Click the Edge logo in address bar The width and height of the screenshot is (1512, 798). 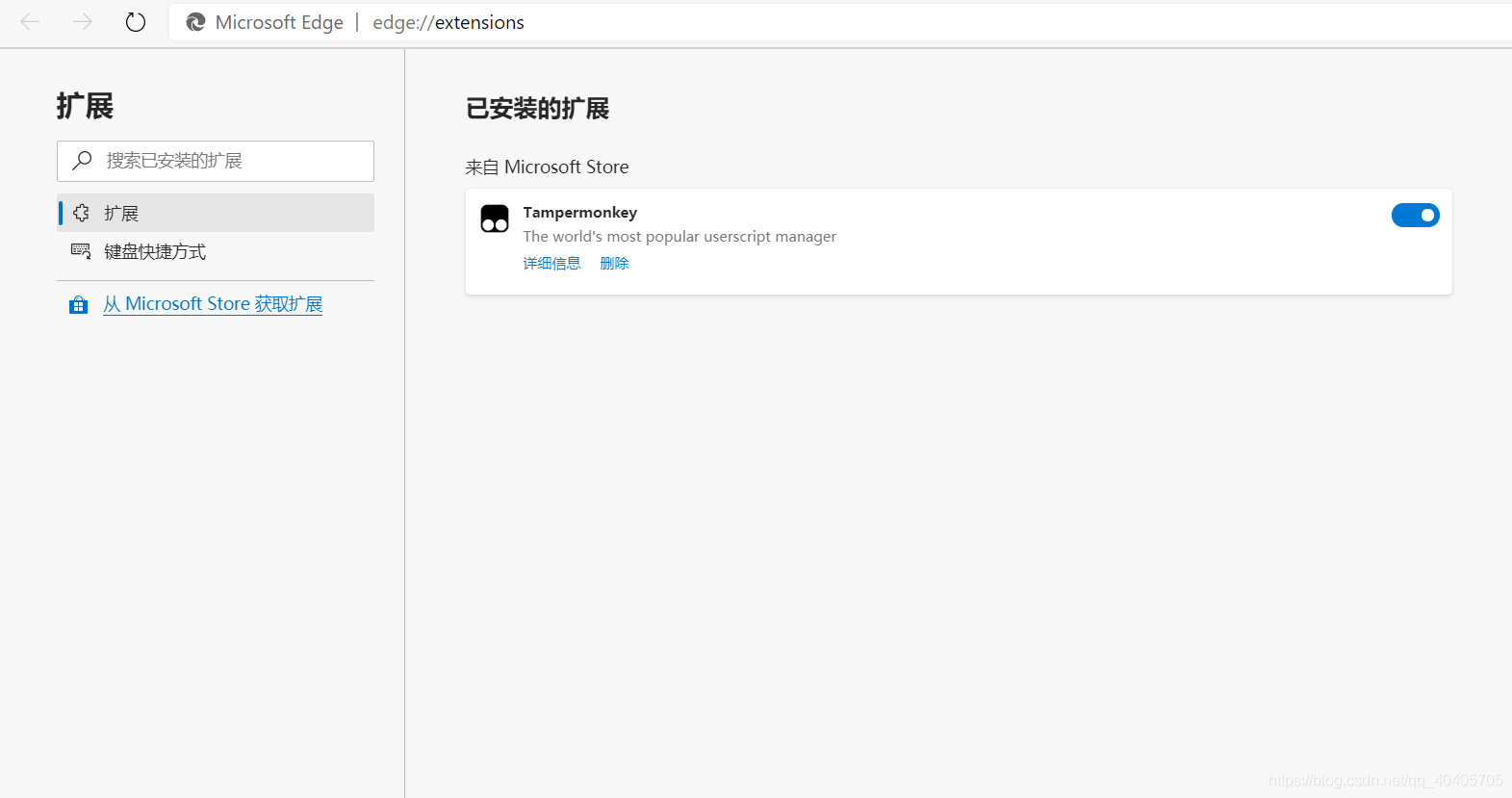click(x=195, y=22)
